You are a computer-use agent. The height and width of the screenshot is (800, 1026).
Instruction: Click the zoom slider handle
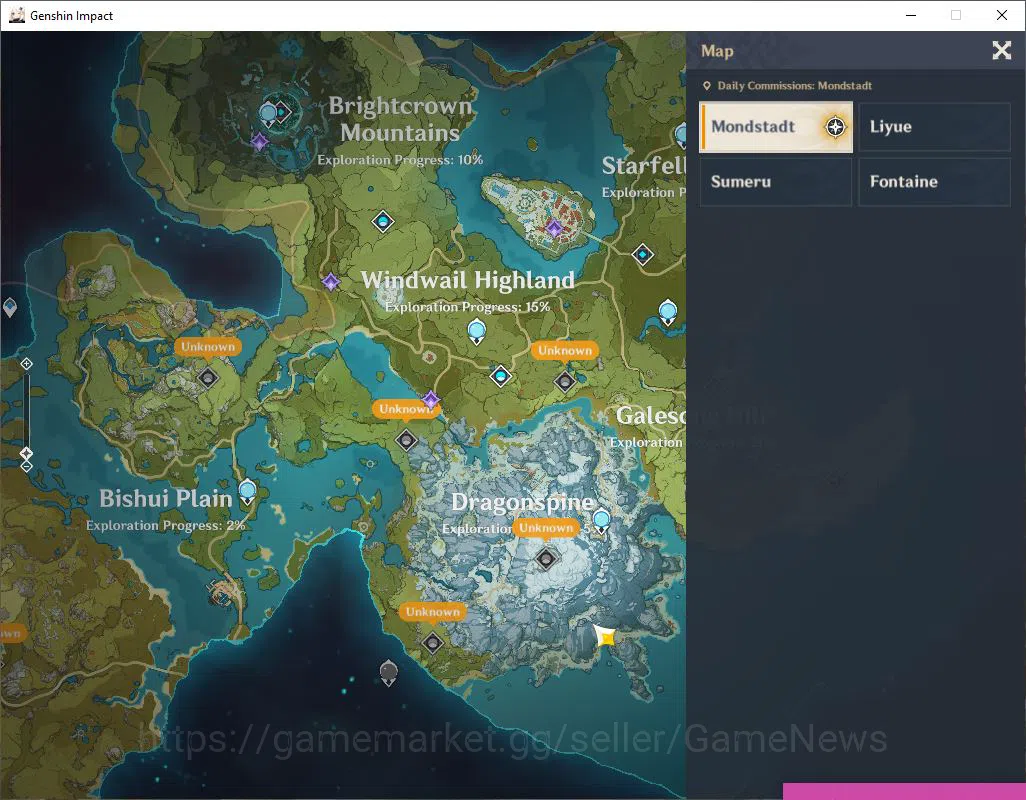[26, 453]
